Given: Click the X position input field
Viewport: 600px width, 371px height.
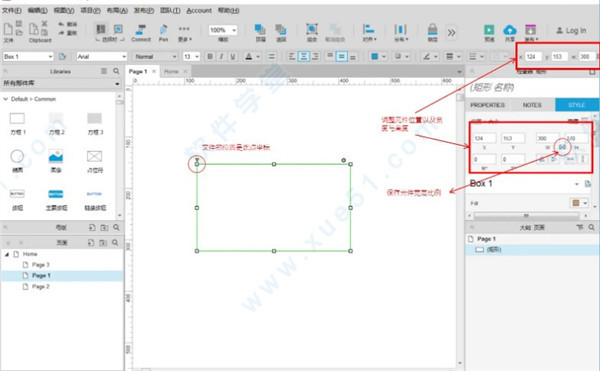Looking at the screenshot, I should 484,138.
